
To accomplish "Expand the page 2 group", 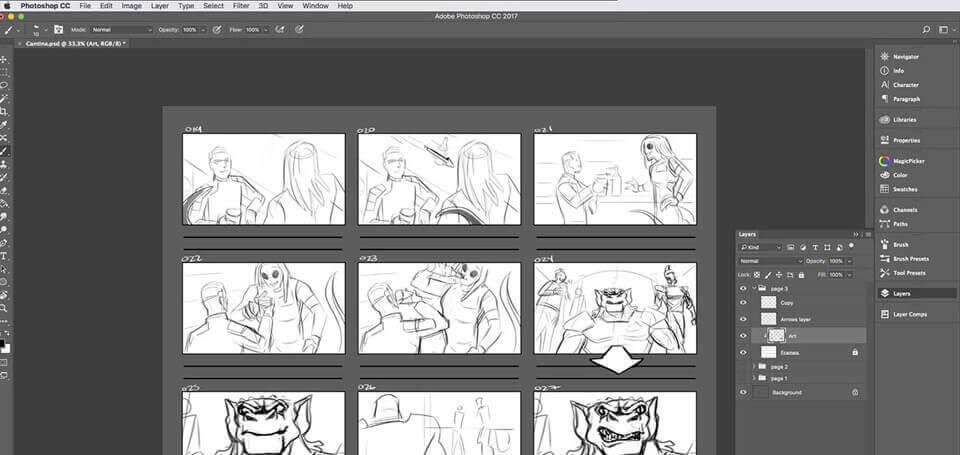I will [754, 367].
